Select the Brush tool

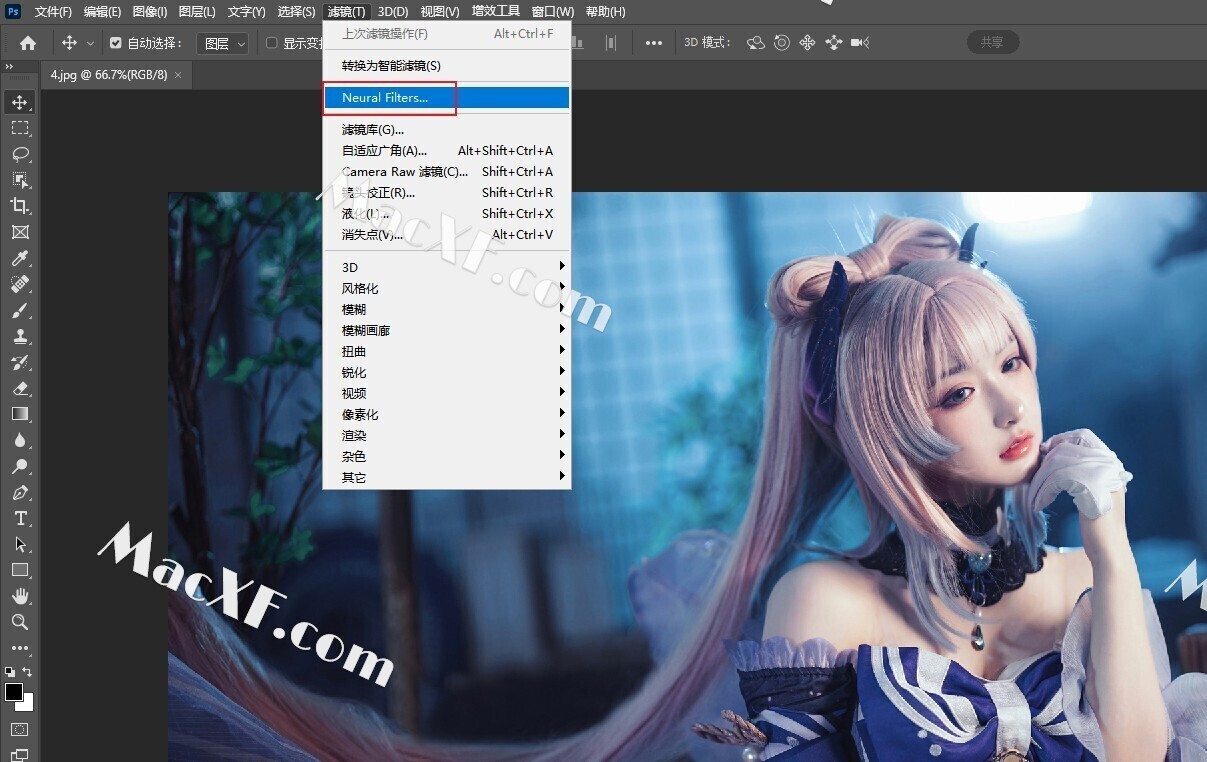click(x=20, y=310)
